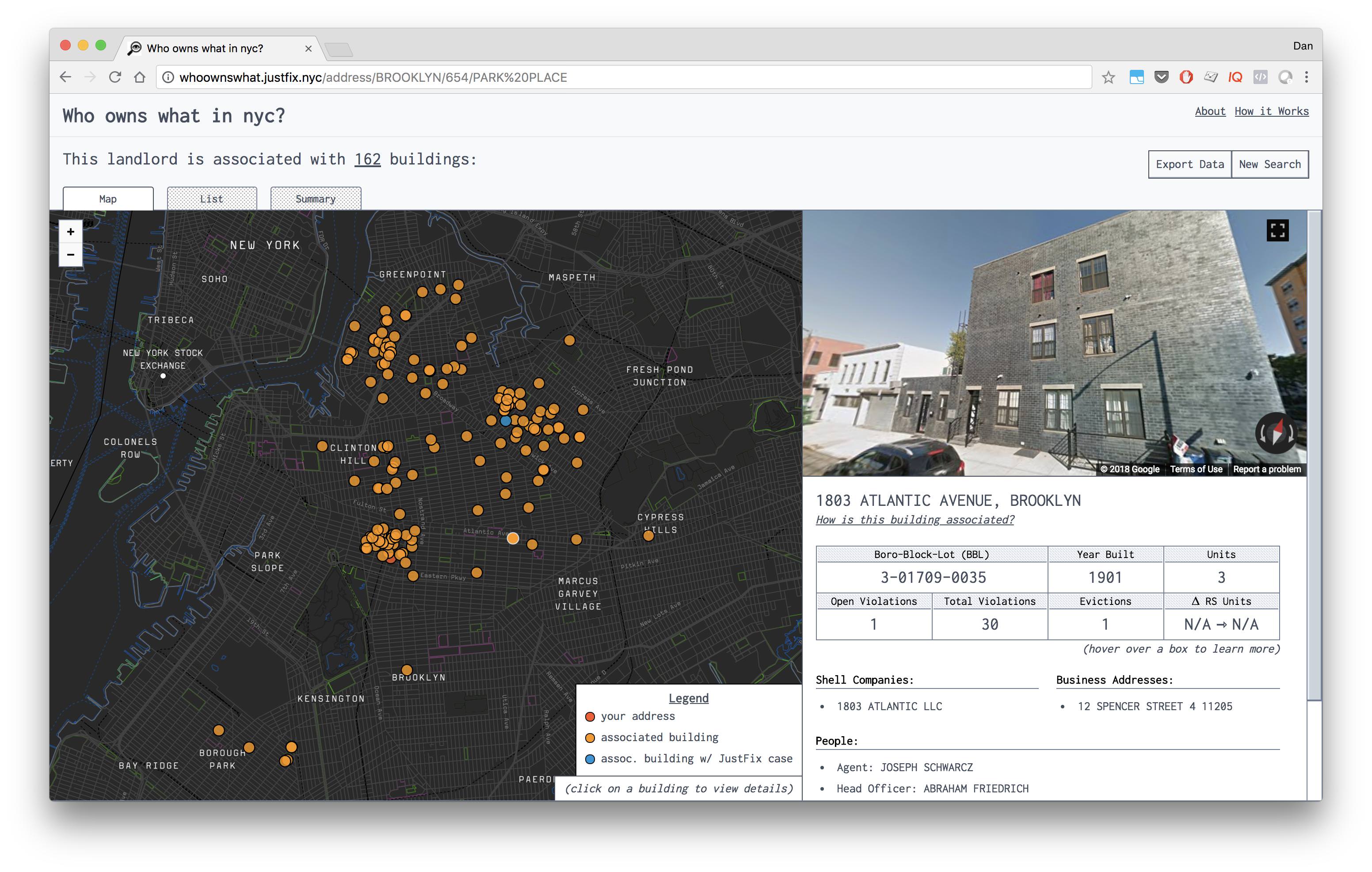Bookmark this page with the star icon
The image size is (1372, 872).
tap(1108, 77)
